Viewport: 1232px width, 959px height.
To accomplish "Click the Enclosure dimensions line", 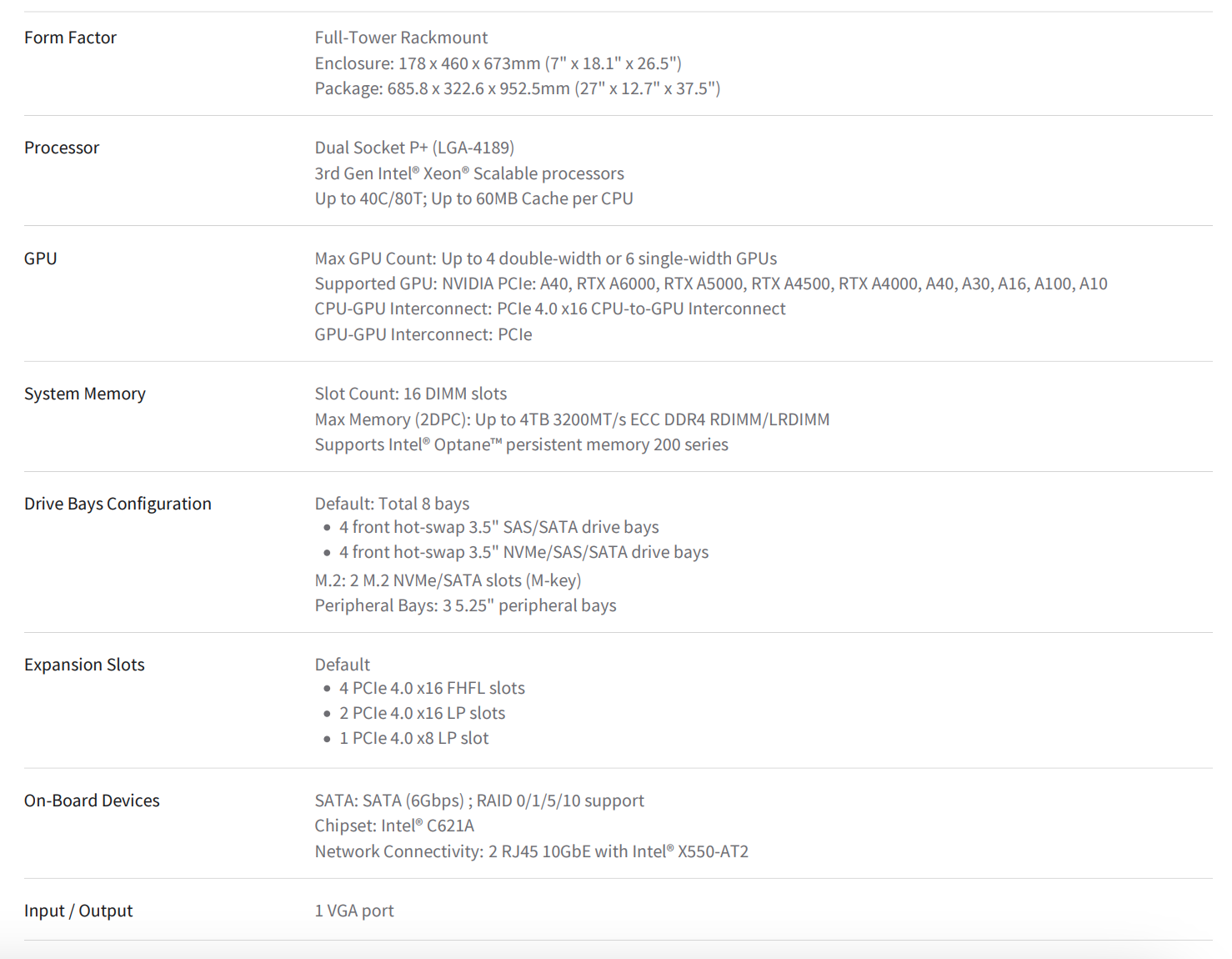I will pos(498,63).
